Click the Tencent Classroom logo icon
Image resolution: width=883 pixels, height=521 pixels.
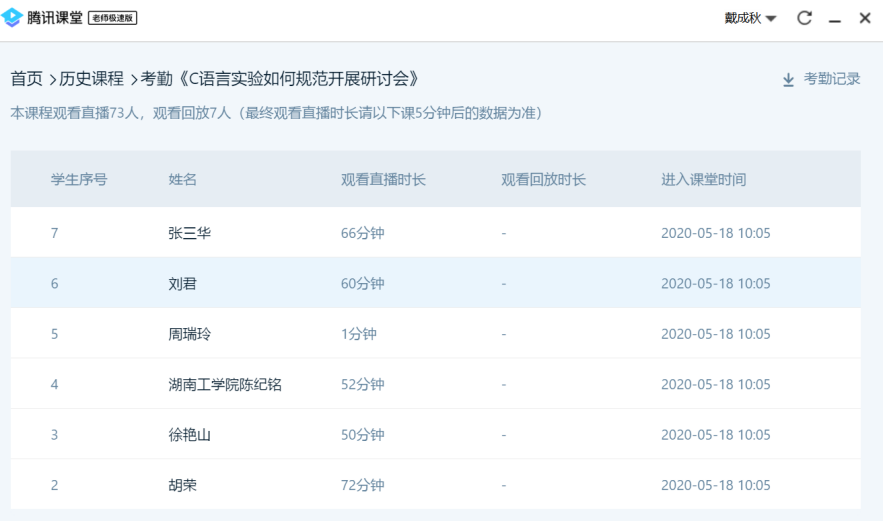(12, 19)
